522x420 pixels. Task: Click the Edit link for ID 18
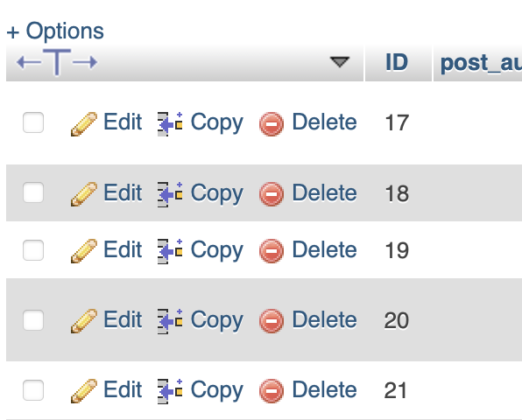pos(123,193)
